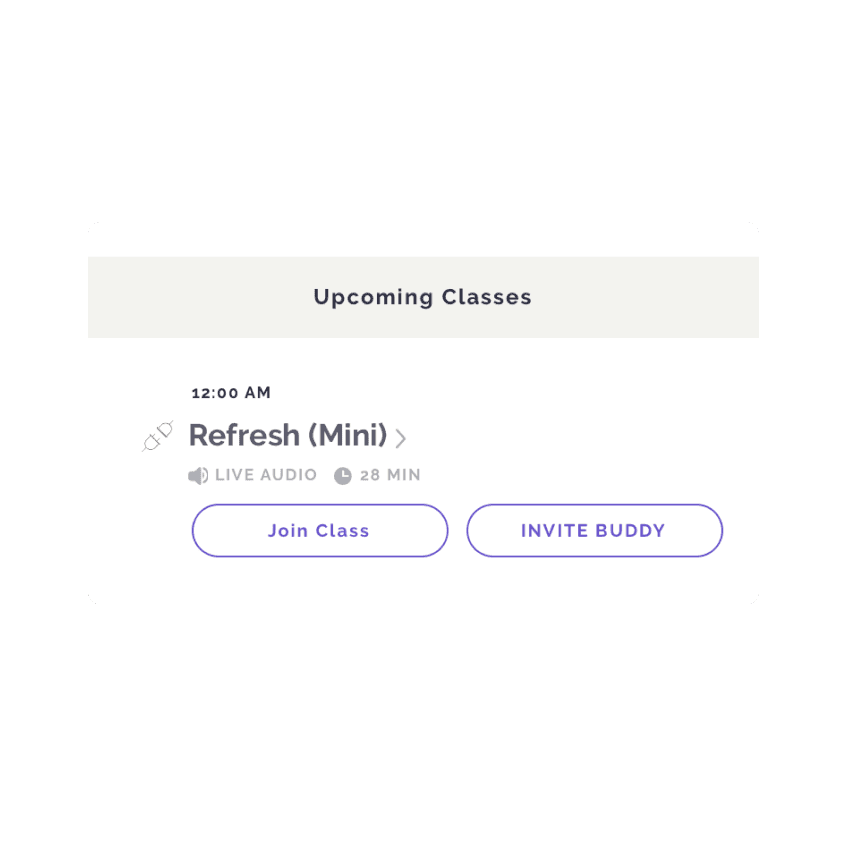This screenshot has height=846, width=846.
Task: Switch to the Upcoming Classes section
Action: 423,297
